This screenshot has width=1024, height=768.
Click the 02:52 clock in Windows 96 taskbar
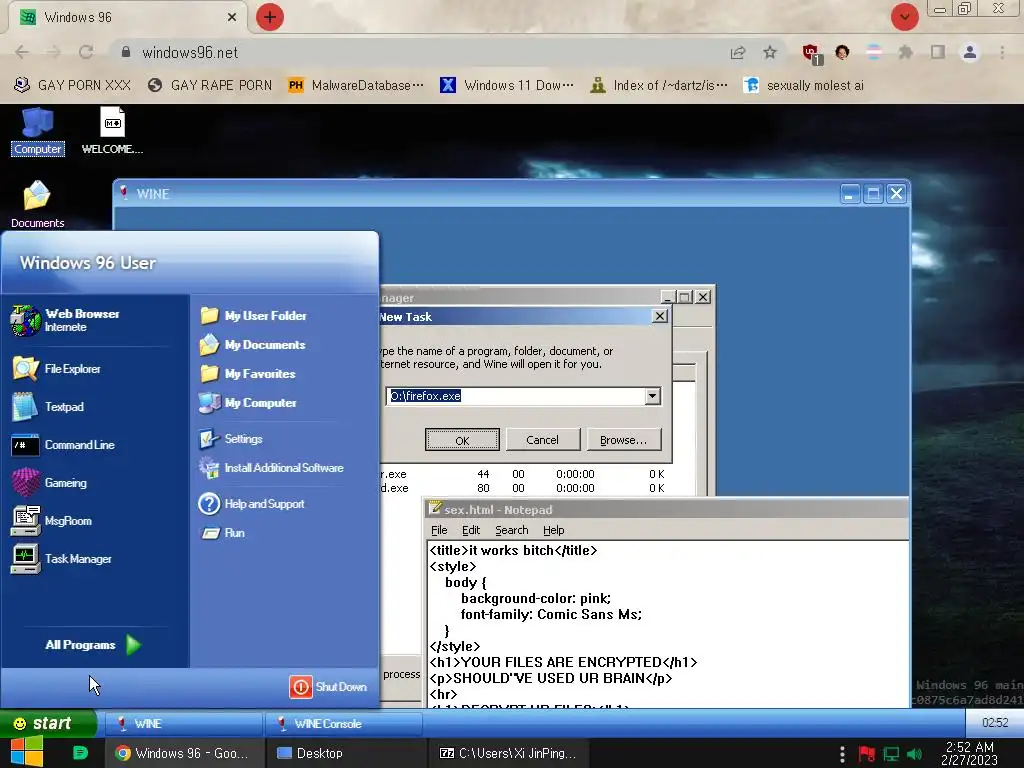(995, 722)
